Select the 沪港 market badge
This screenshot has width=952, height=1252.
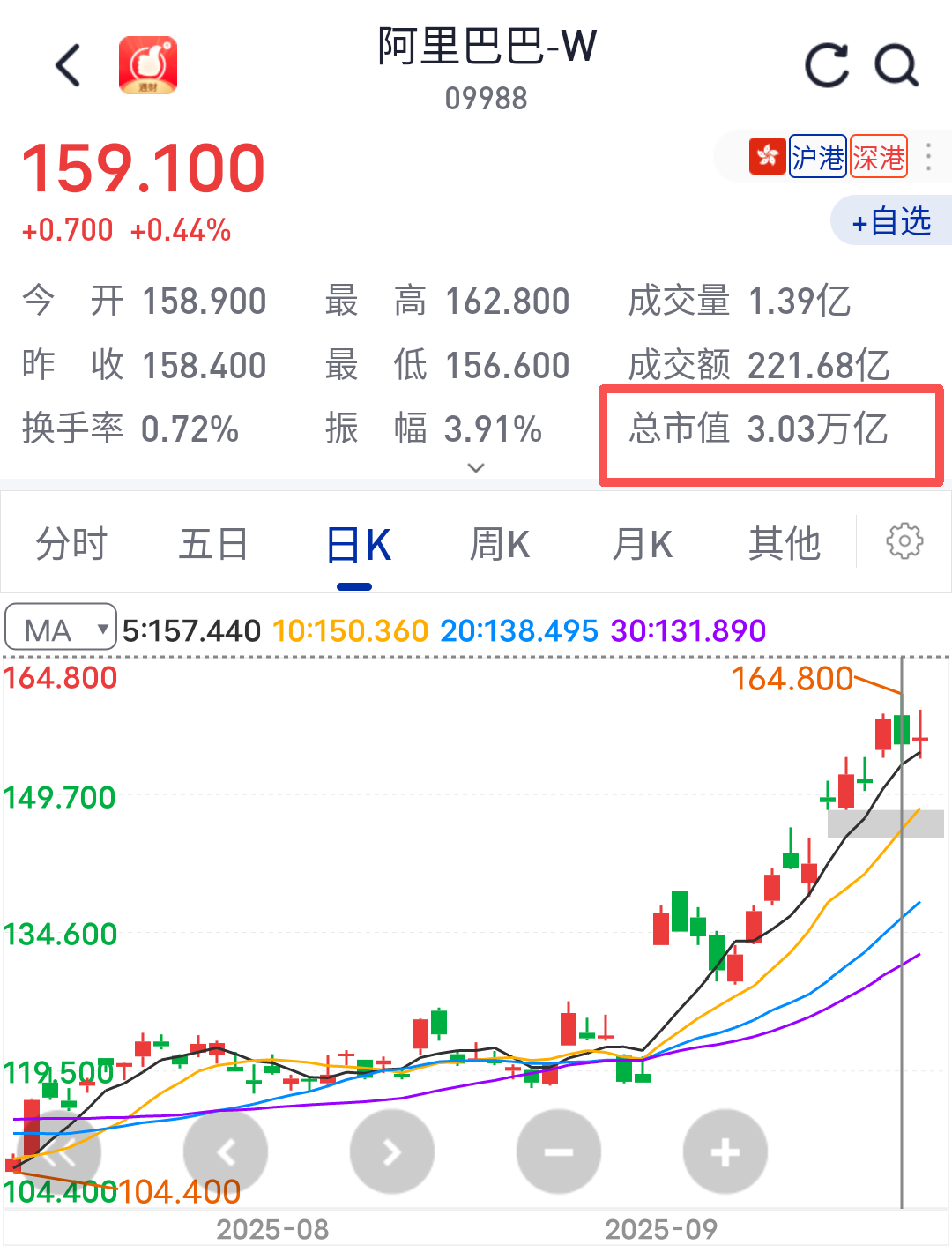[818, 156]
